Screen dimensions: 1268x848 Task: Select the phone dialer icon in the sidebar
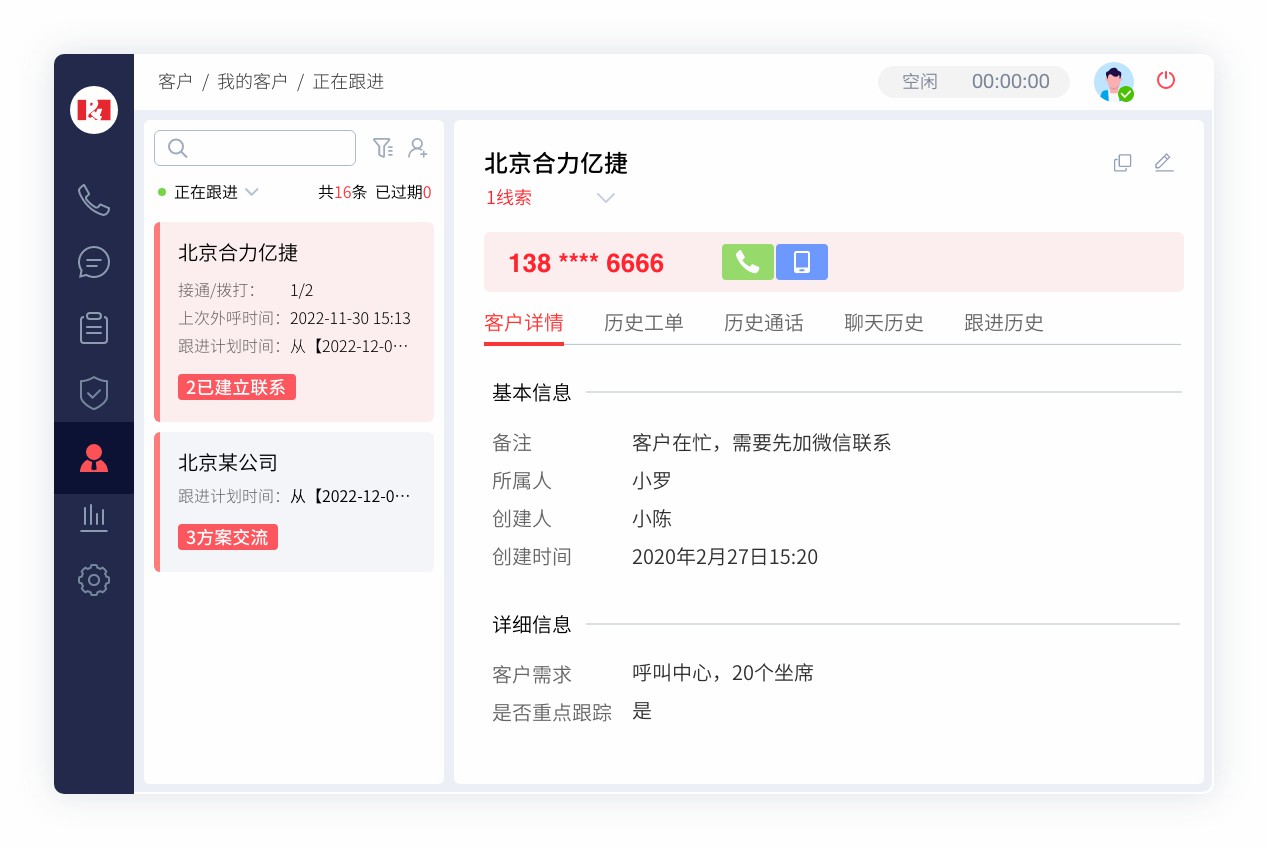coord(93,200)
